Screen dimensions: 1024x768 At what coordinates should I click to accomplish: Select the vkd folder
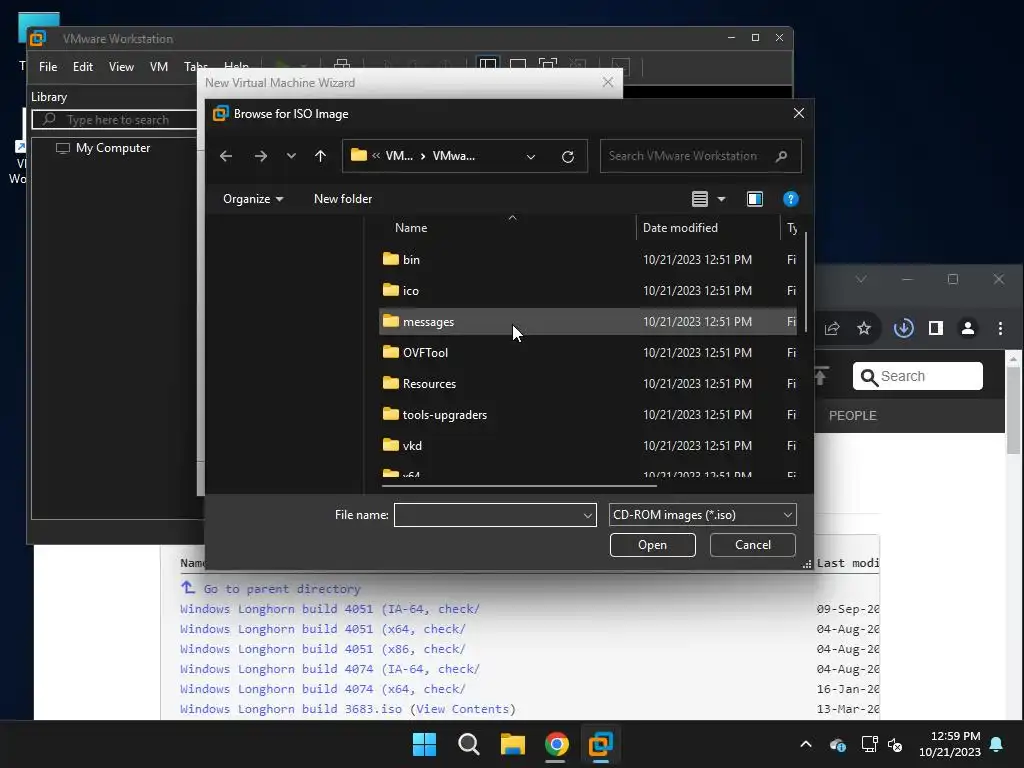pos(588,445)
